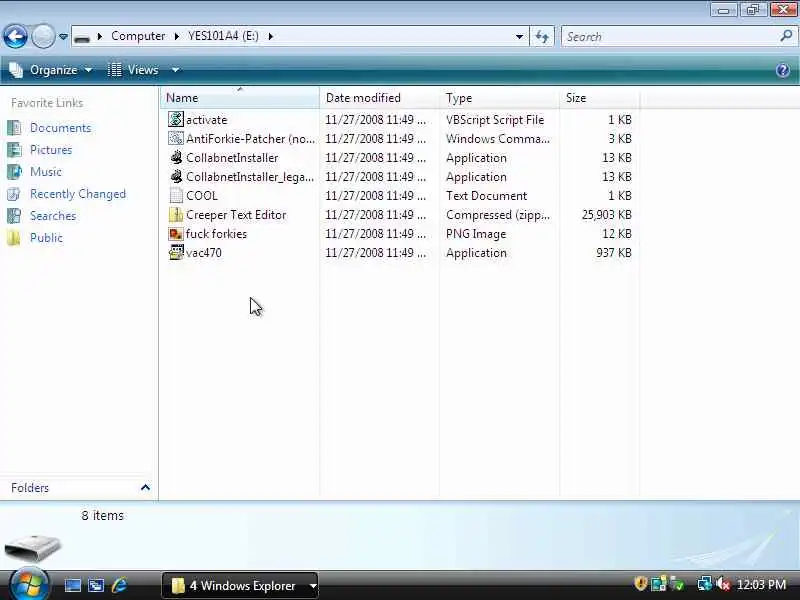Open Music in Favorite Links
Image resolution: width=800 pixels, height=600 pixels.
point(46,172)
